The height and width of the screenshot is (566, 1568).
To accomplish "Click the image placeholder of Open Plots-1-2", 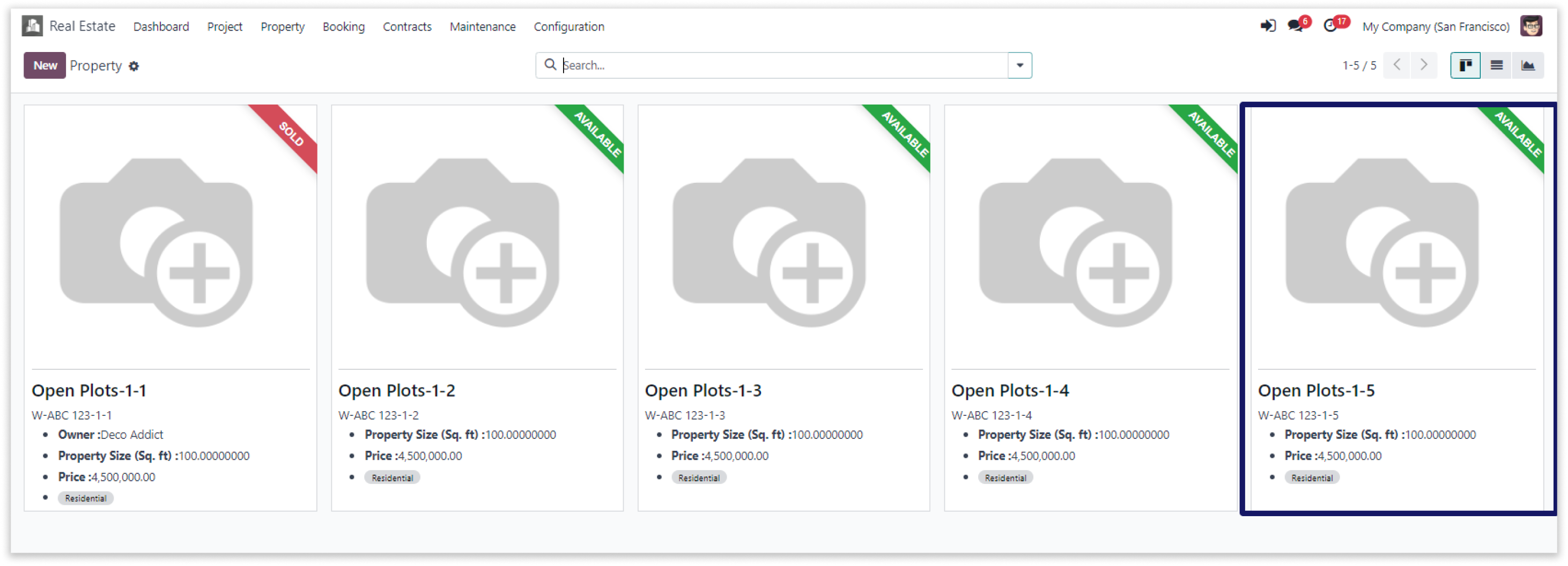I will [462, 242].
